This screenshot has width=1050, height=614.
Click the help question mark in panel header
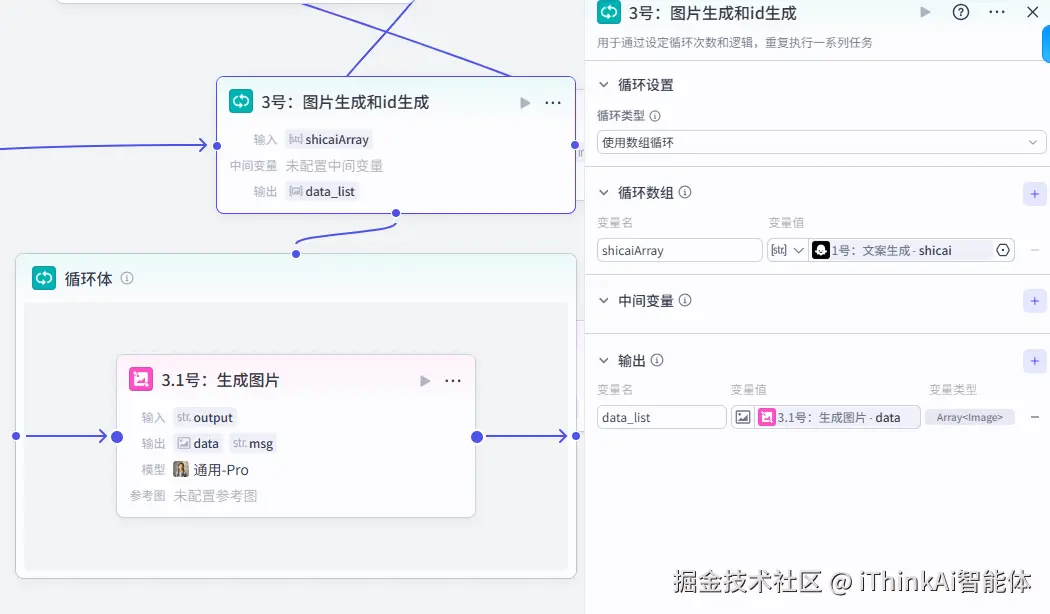pyautogui.click(x=959, y=12)
